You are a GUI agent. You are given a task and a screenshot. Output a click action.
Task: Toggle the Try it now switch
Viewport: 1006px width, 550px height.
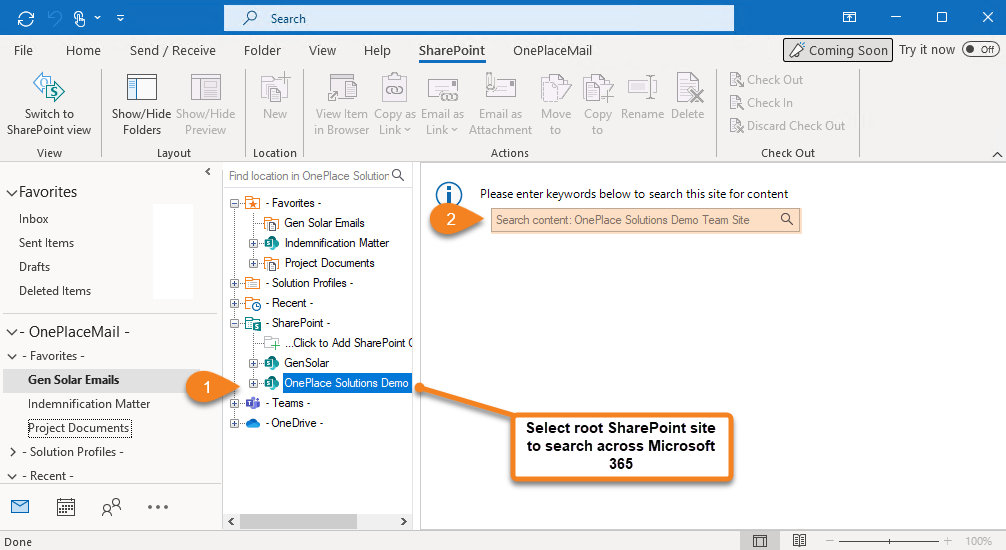coord(980,49)
